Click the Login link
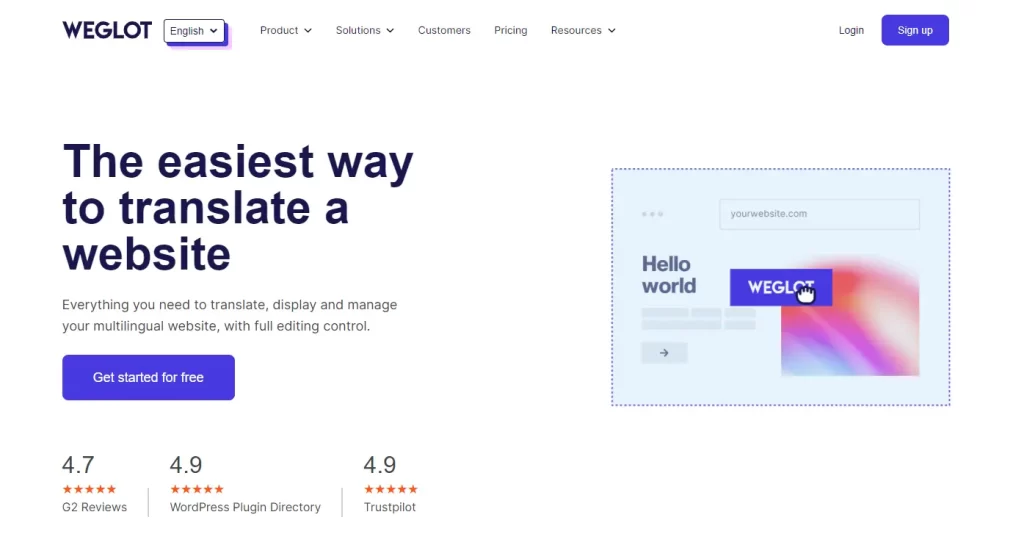 (x=851, y=30)
